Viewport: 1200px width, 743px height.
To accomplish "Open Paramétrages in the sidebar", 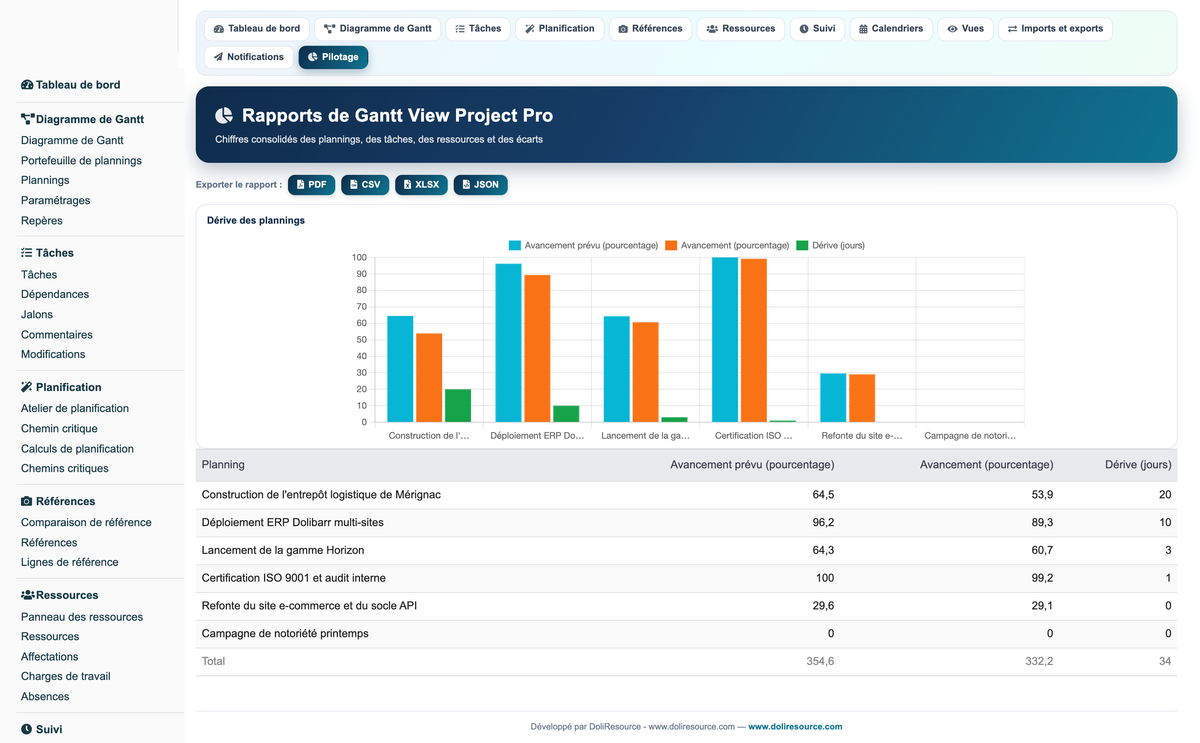I will [55, 200].
